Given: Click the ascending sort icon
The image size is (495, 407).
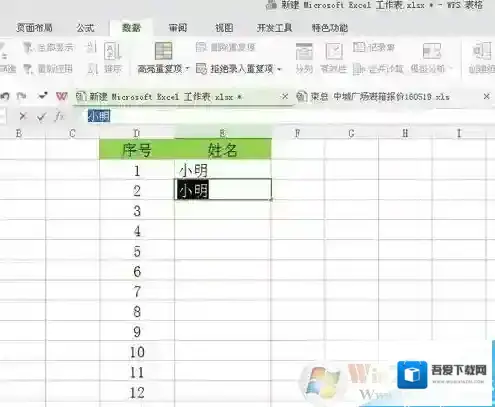Looking at the screenshot, I should [x=91, y=47].
